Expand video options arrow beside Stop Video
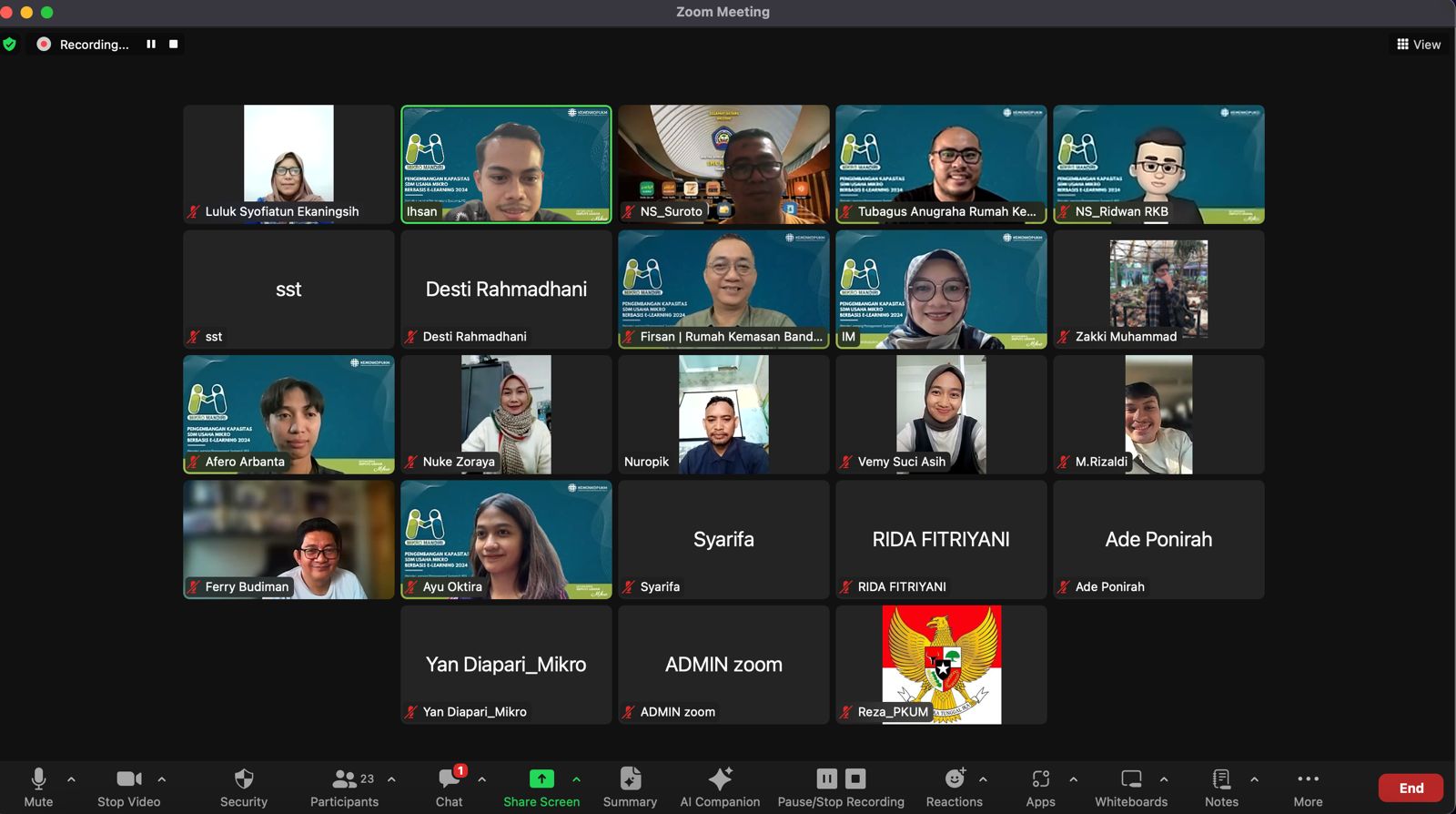 [161, 779]
